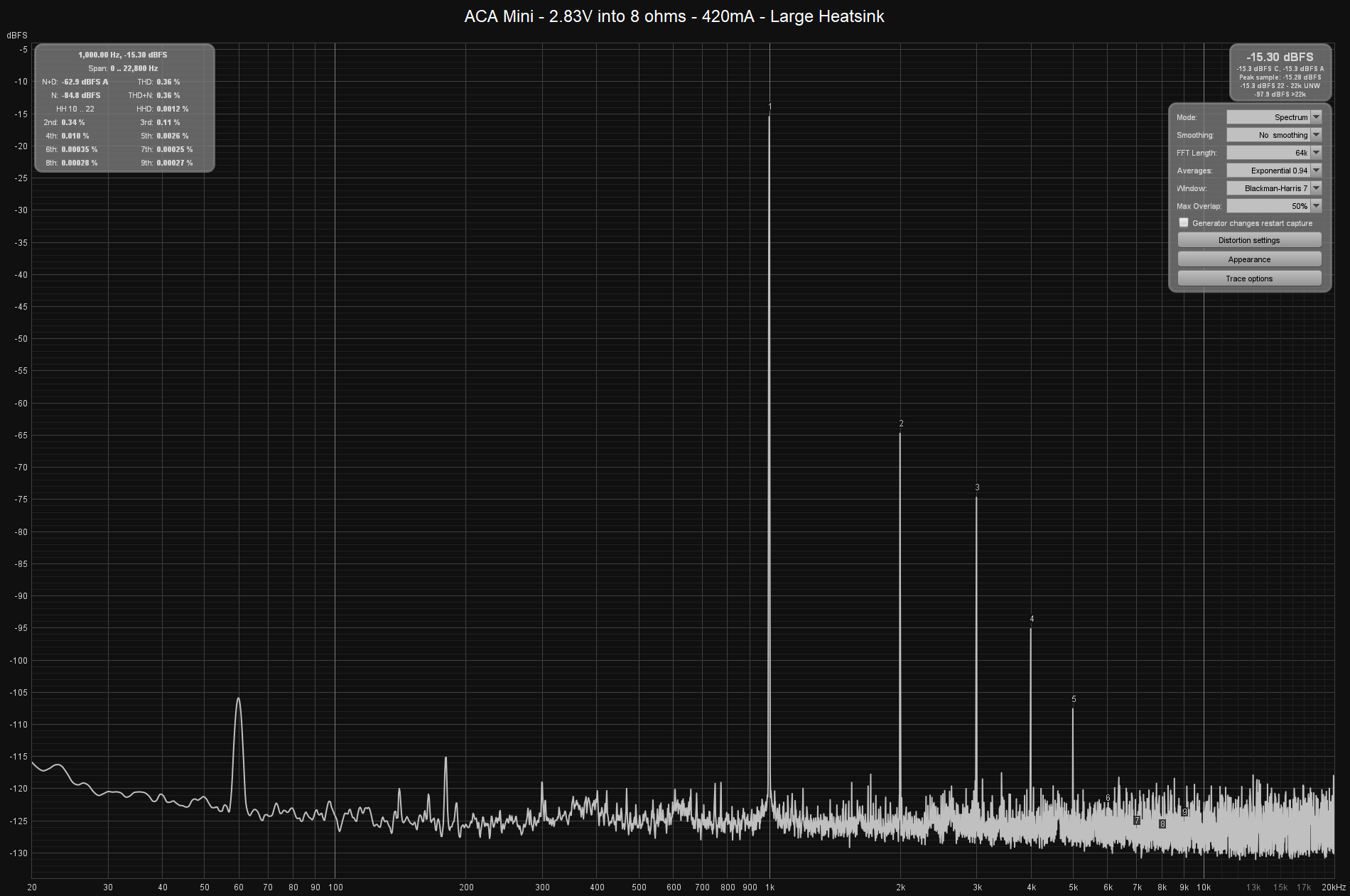
Task: Click the Distortion settings button
Action: (1249, 240)
